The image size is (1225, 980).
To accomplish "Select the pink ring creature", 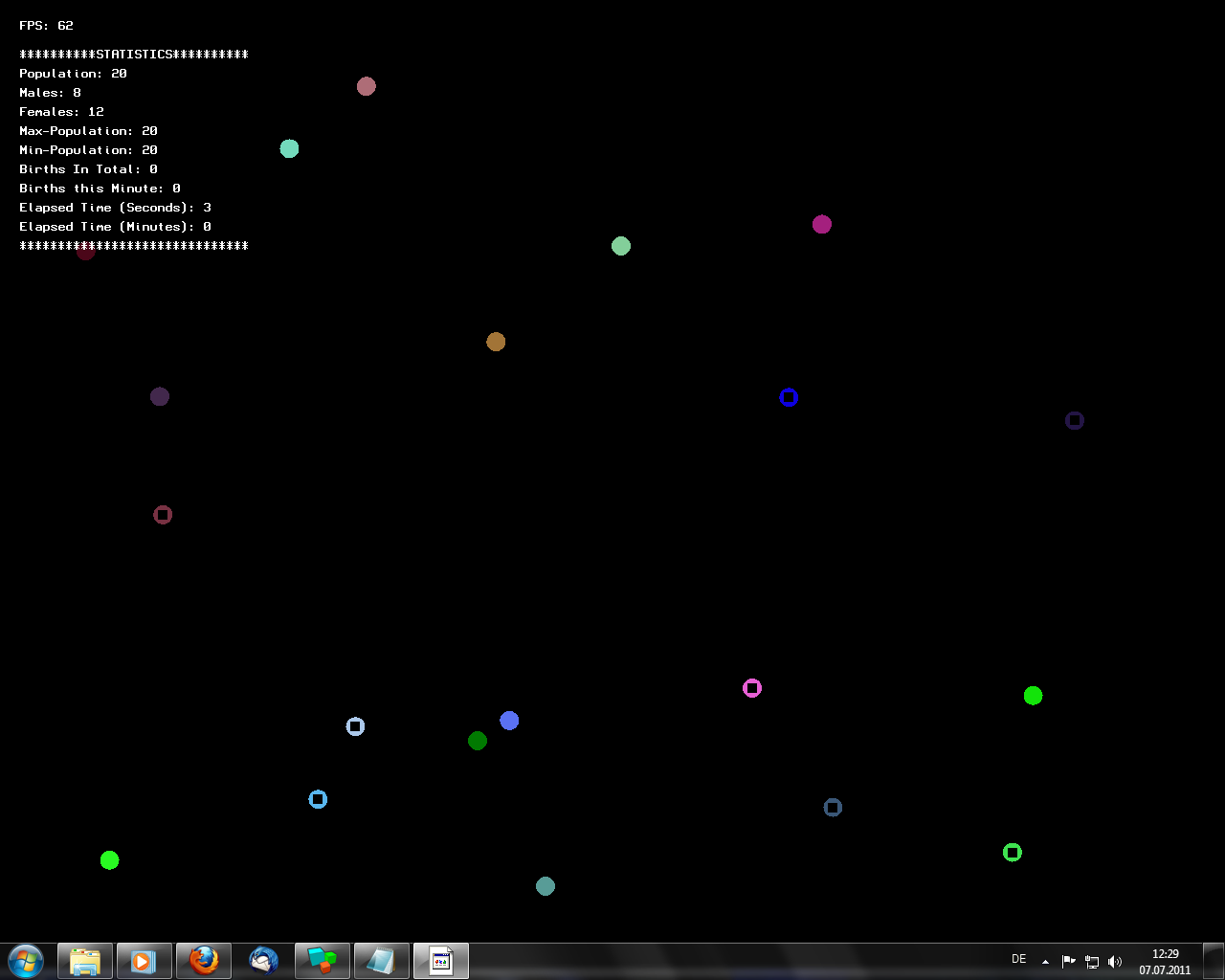I will click(752, 688).
